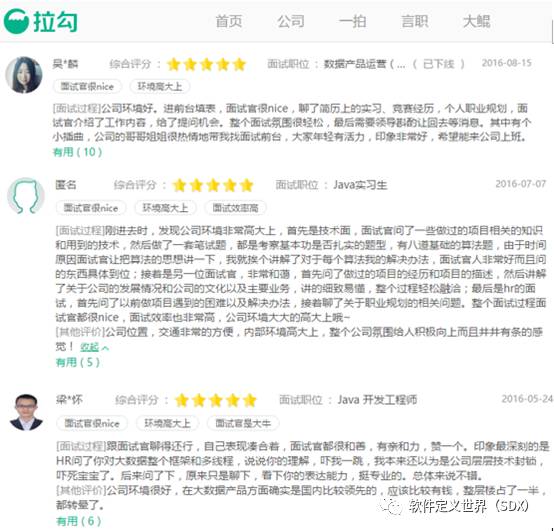Click the Lagou green logo icon
Viewport: 554px width, 531px height.
click(16, 21)
